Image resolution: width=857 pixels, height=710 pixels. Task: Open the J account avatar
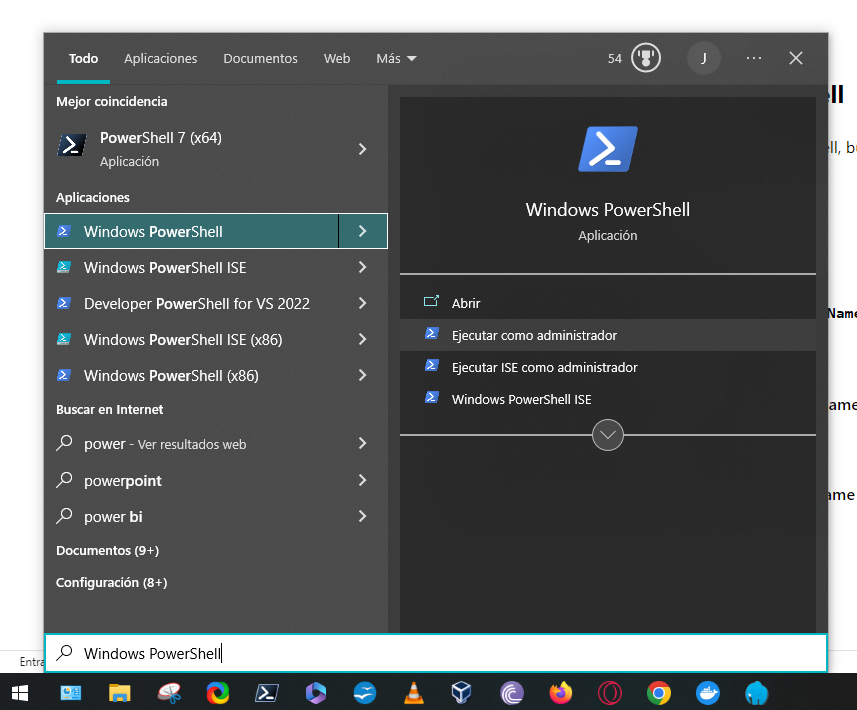tap(703, 58)
